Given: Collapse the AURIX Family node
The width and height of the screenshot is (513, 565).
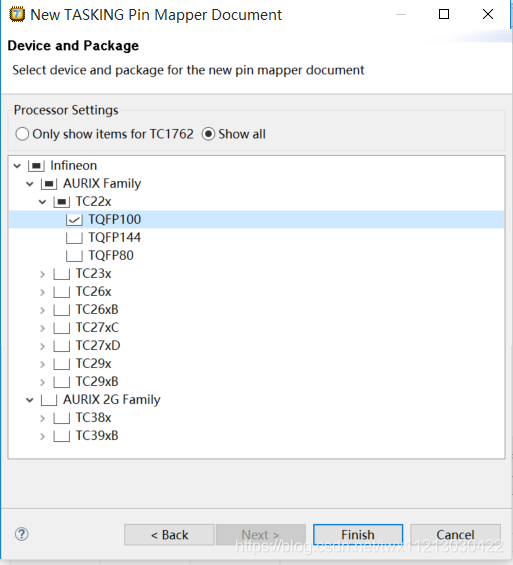Looking at the screenshot, I should tap(30, 184).
